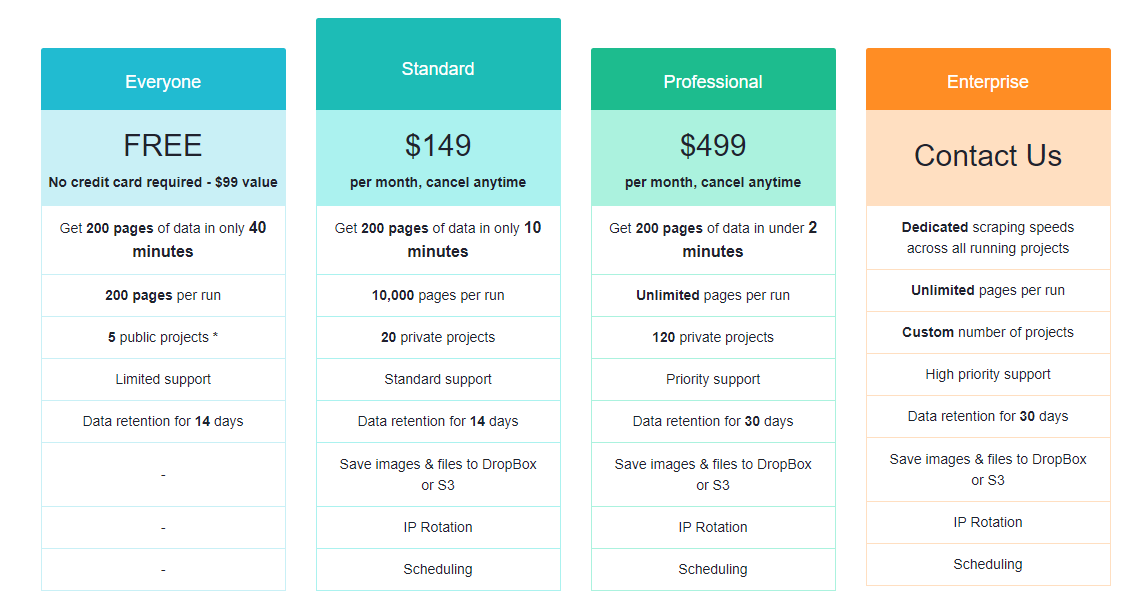Select the Everyone plan header

[x=163, y=79]
